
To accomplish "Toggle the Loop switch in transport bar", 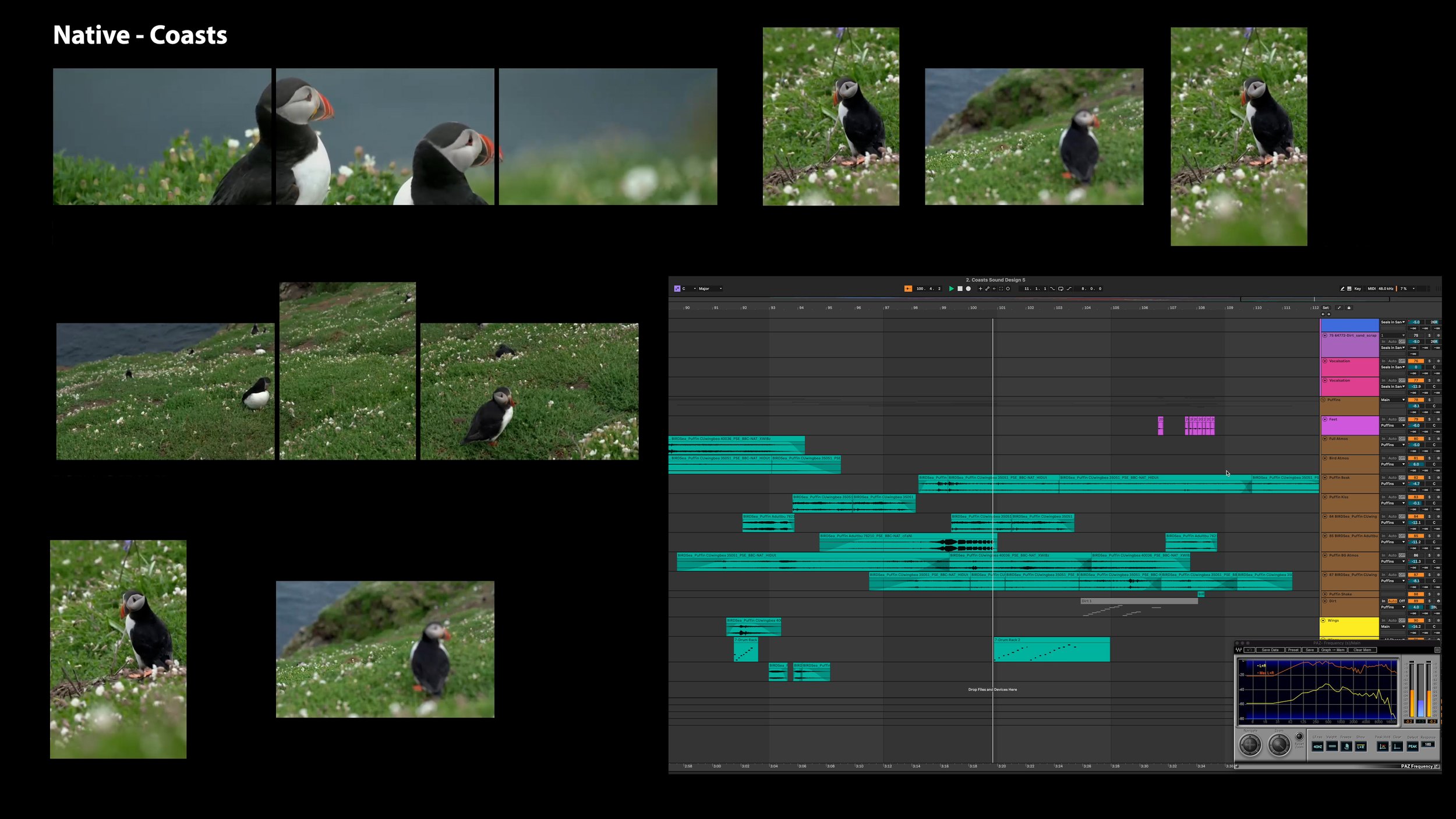I will point(1061,288).
